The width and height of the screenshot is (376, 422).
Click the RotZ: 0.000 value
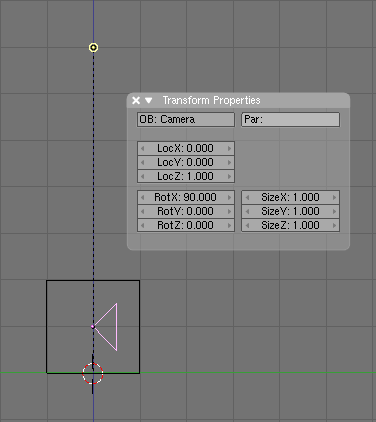pyautogui.click(x=185, y=225)
